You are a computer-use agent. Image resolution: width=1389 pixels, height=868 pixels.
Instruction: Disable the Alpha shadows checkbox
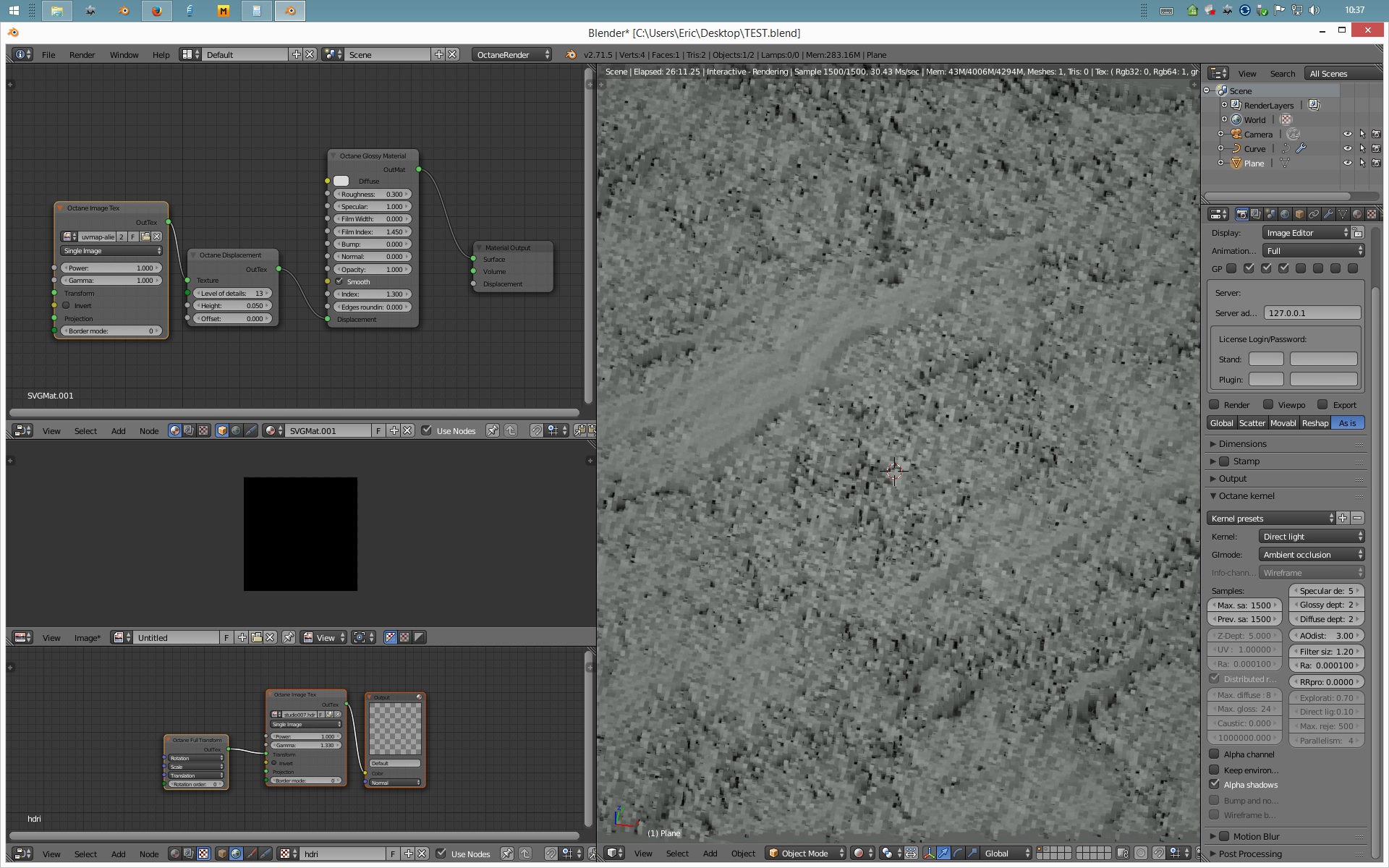tap(1215, 784)
